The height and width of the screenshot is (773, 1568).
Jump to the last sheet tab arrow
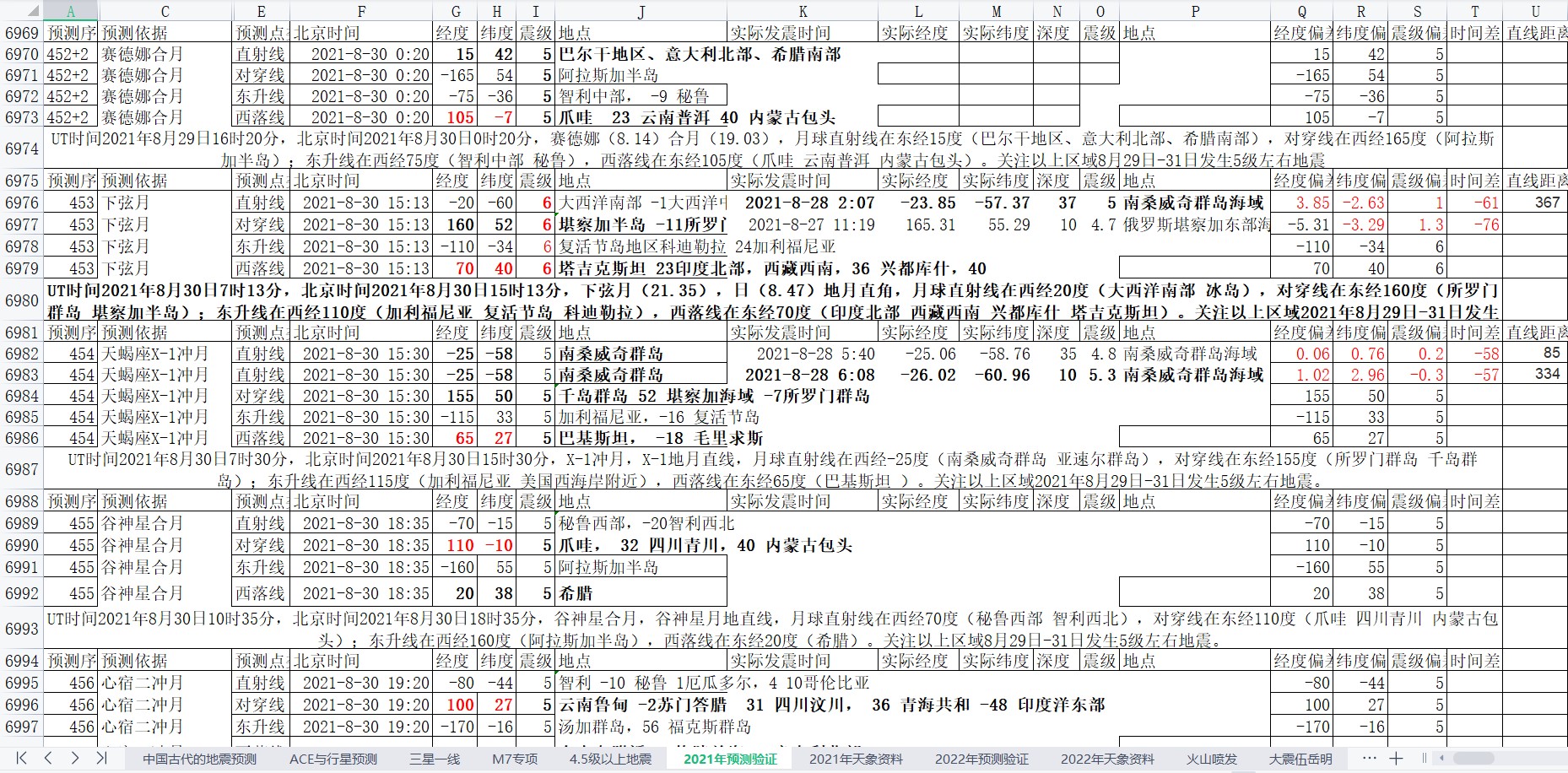[101, 758]
